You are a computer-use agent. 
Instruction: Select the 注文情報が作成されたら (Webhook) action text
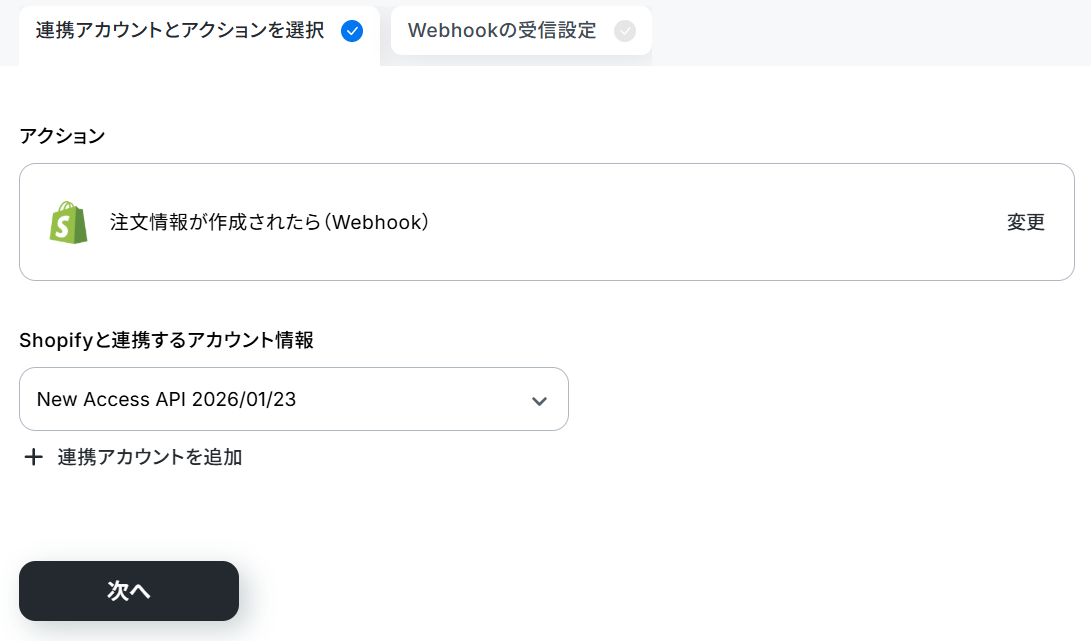[x=269, y=222]
